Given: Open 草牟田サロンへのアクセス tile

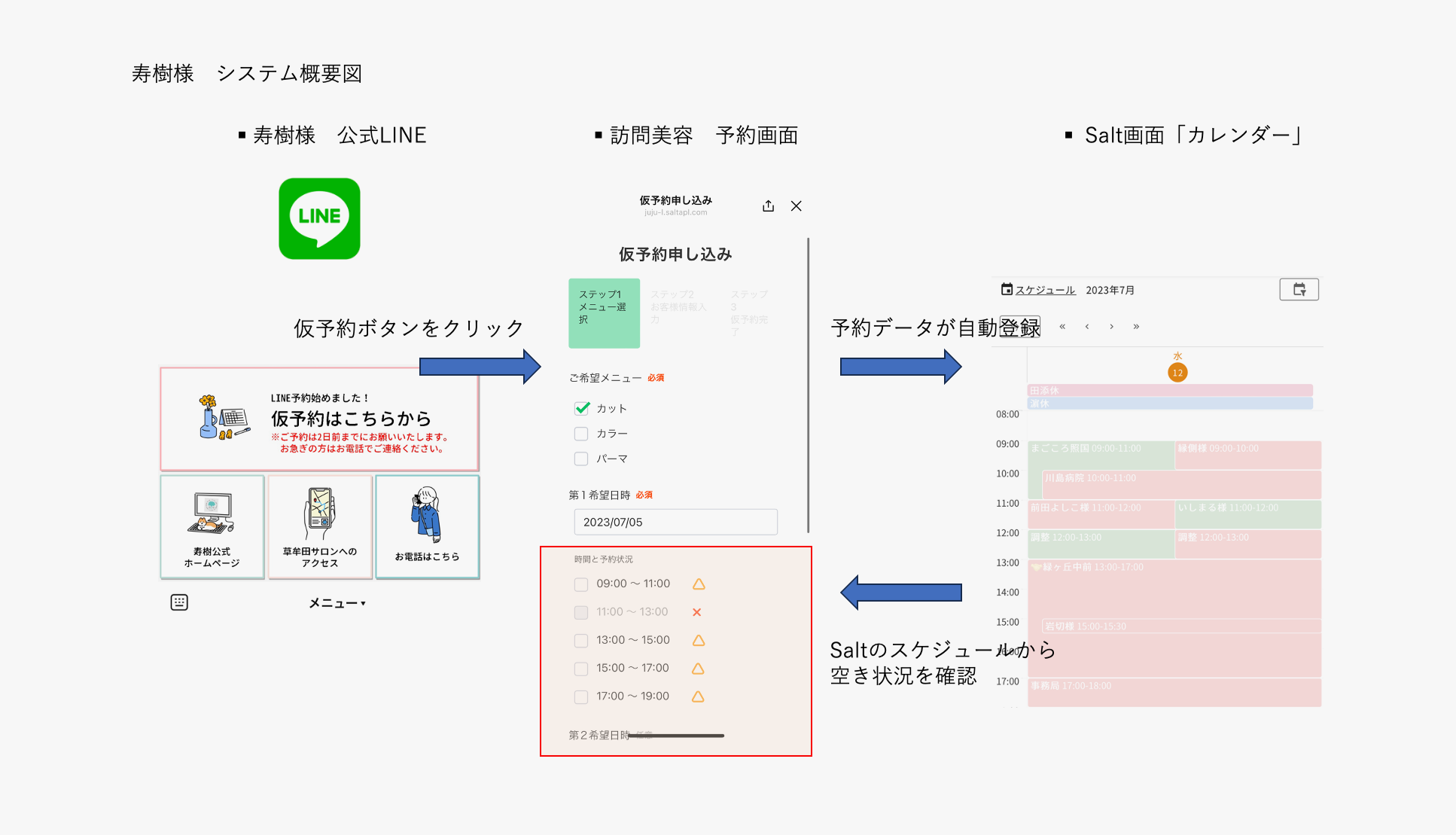Looking at the screenshot, I should point(320,527).
